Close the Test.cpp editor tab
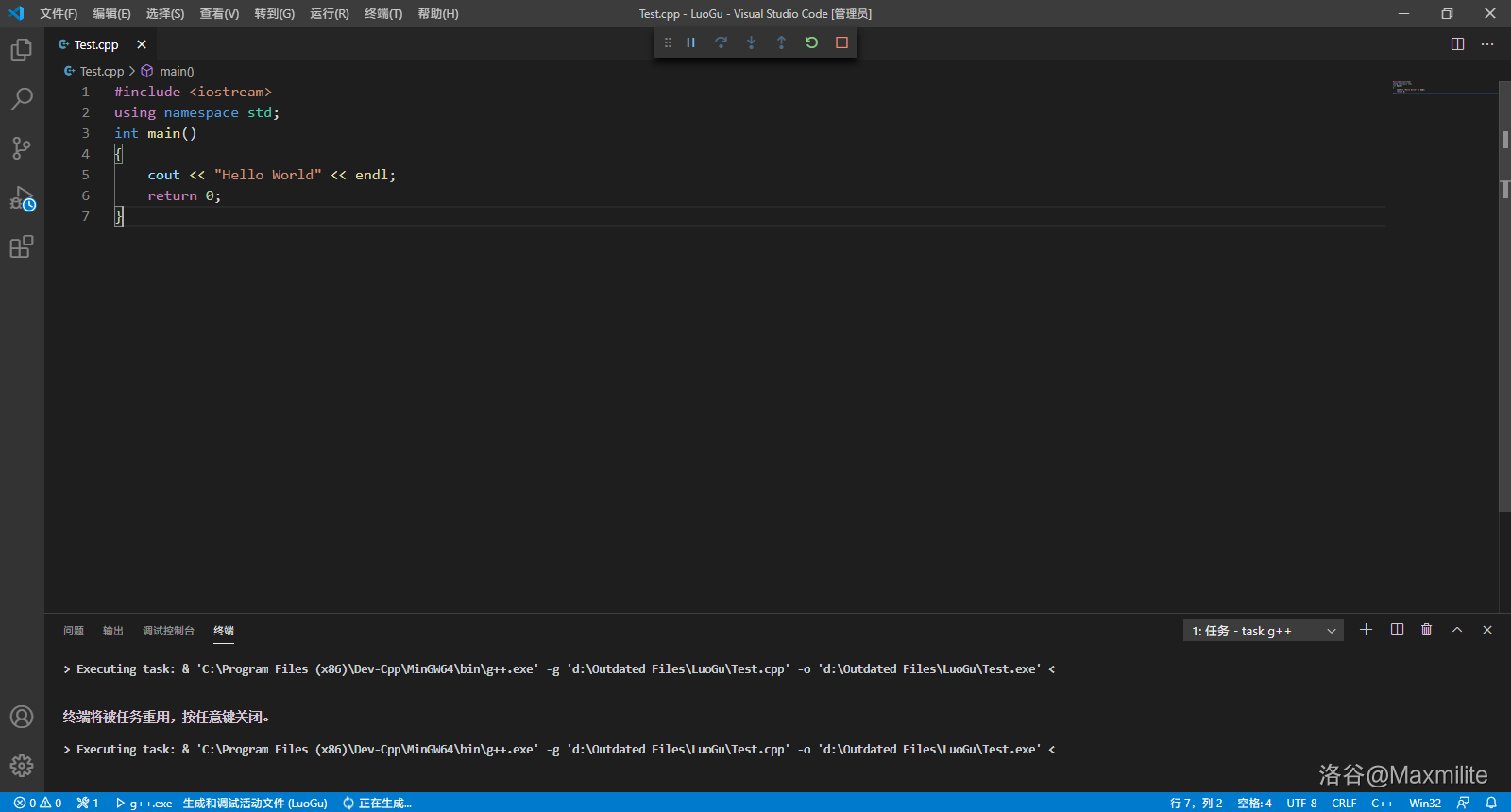Screen dimensions: 1511x812 click(142, 44)
